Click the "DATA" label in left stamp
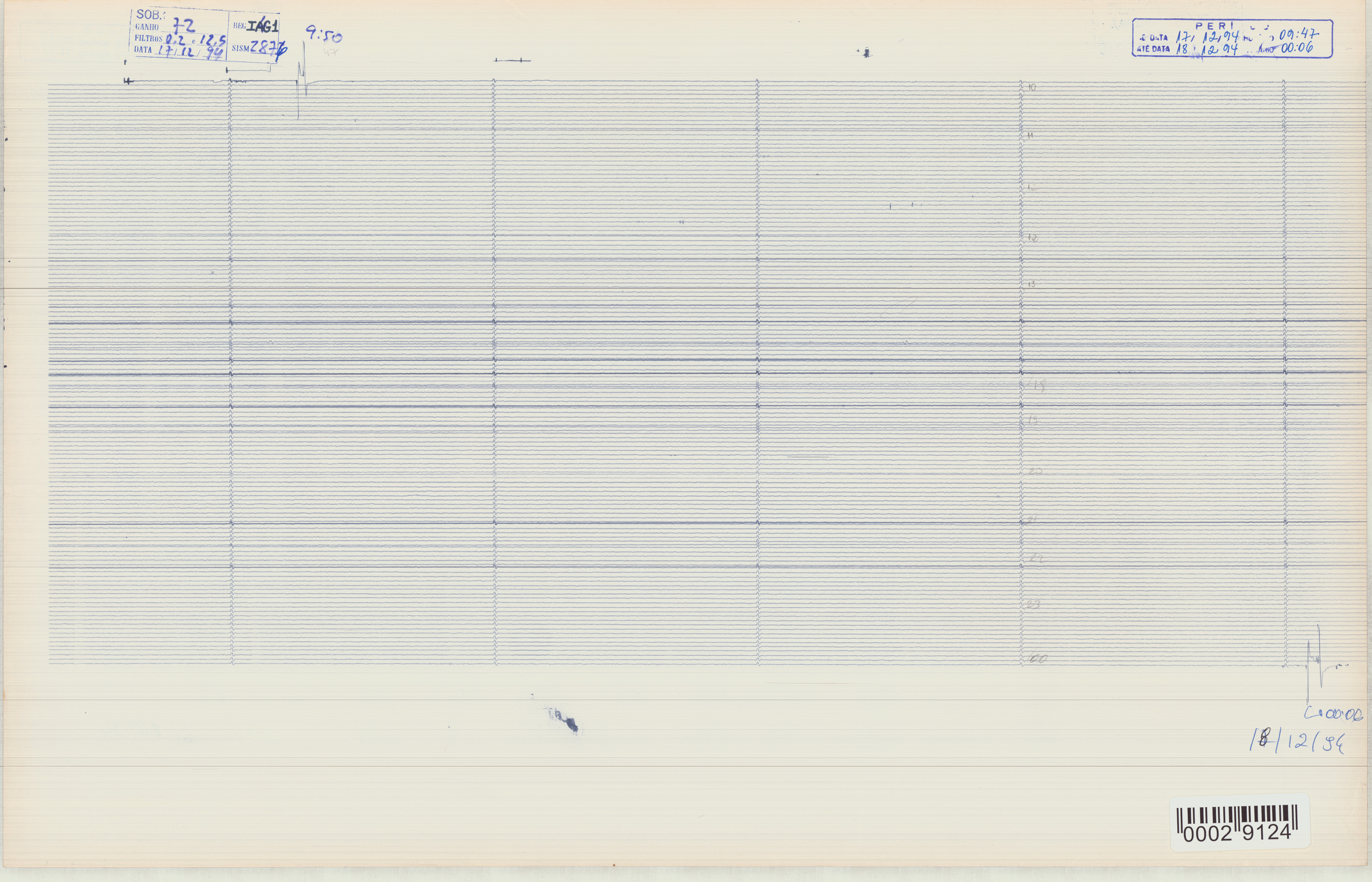This screenshot has width=1372, height=882. coord(143,49)
